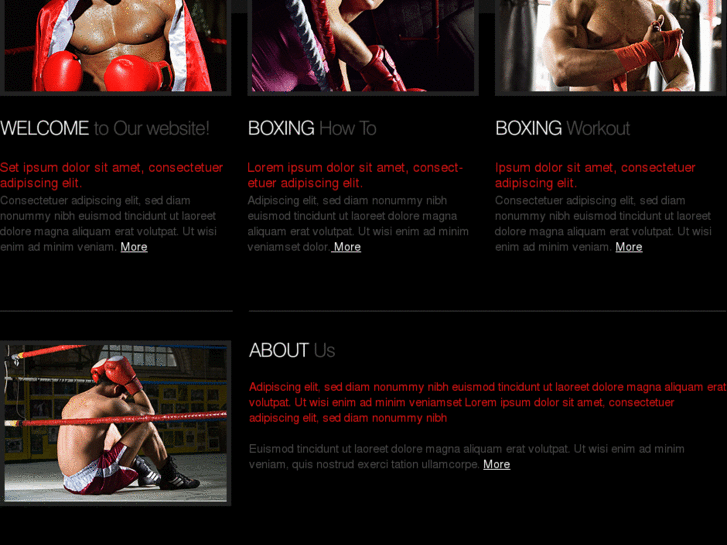Select boxer against ring ropes thumbnail

click(363, 47)
